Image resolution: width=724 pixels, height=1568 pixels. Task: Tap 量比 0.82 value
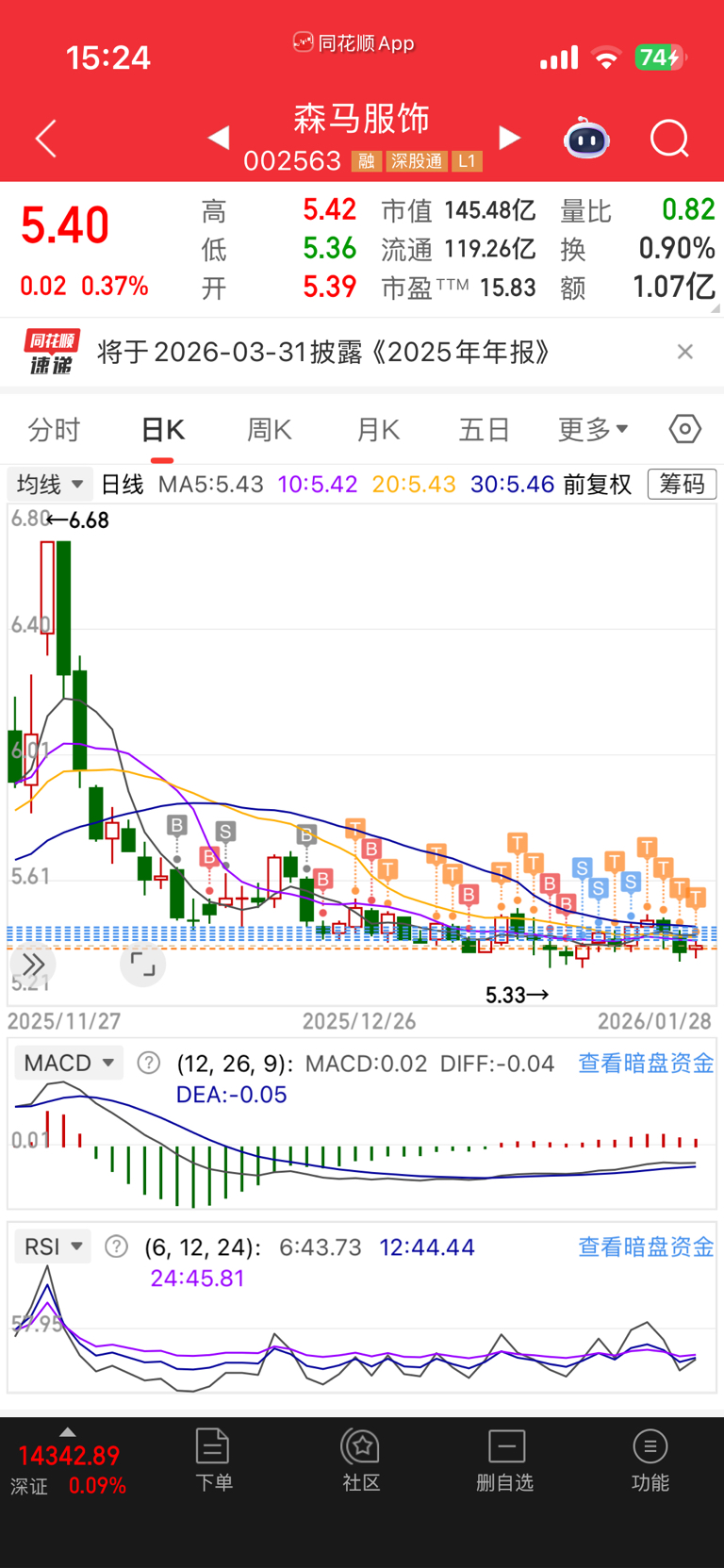[638, 210]
